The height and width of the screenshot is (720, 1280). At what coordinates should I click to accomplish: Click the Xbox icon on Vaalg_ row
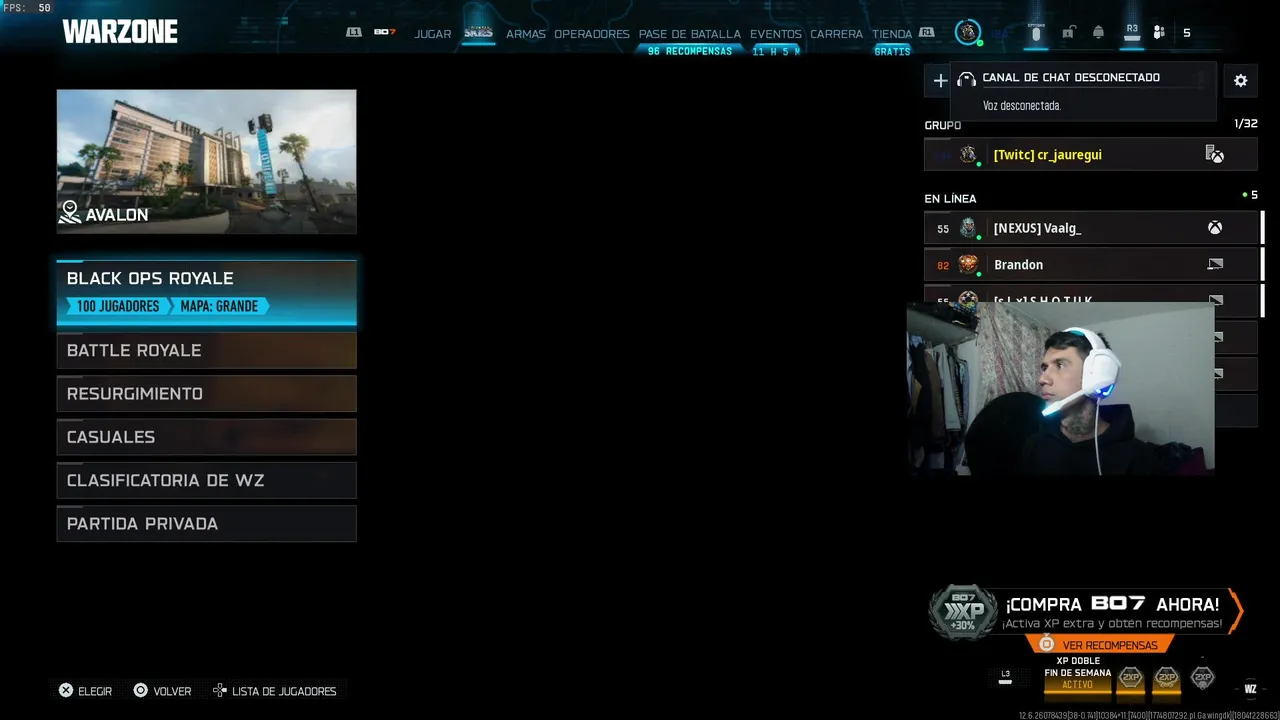pos(1215,228)
